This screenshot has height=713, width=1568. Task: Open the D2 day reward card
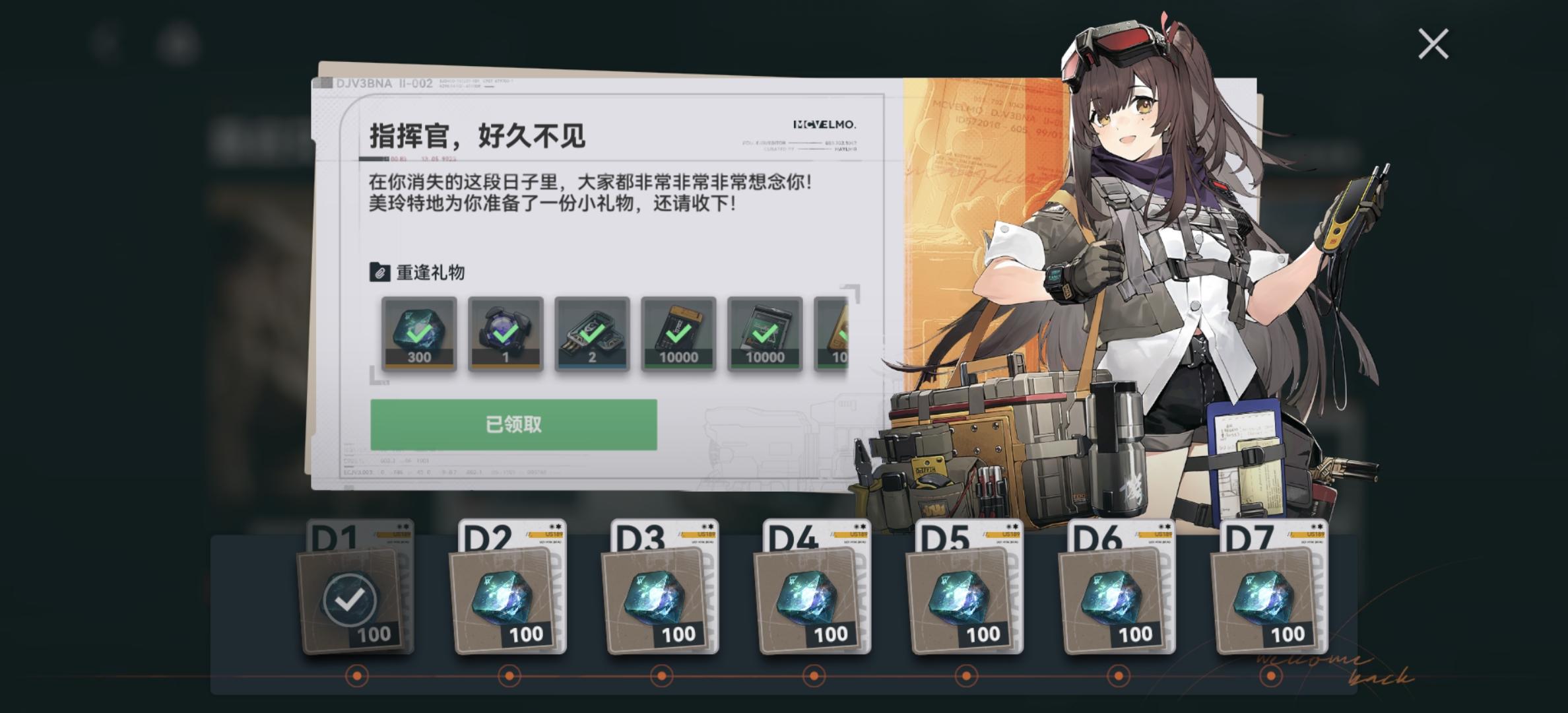[x=508, y=587]
